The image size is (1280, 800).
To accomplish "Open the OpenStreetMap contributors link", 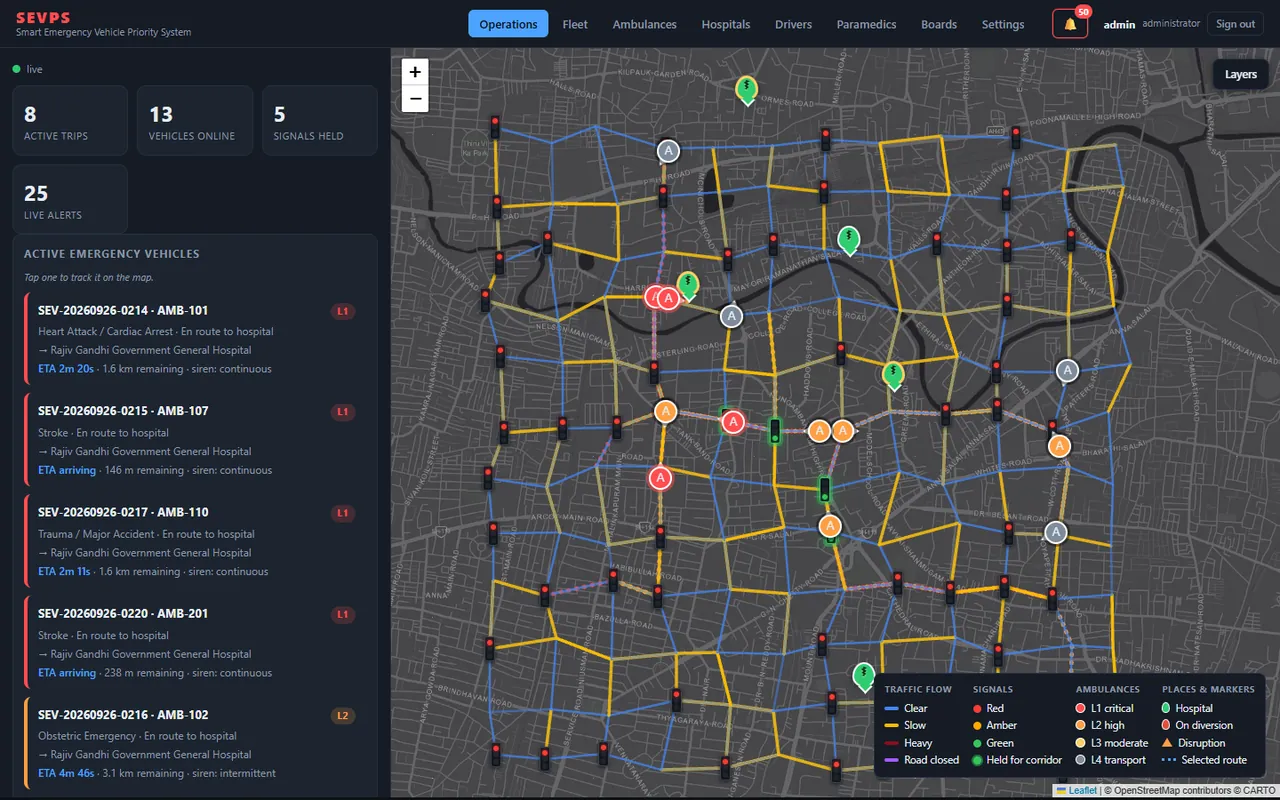I will (1170, 790).
